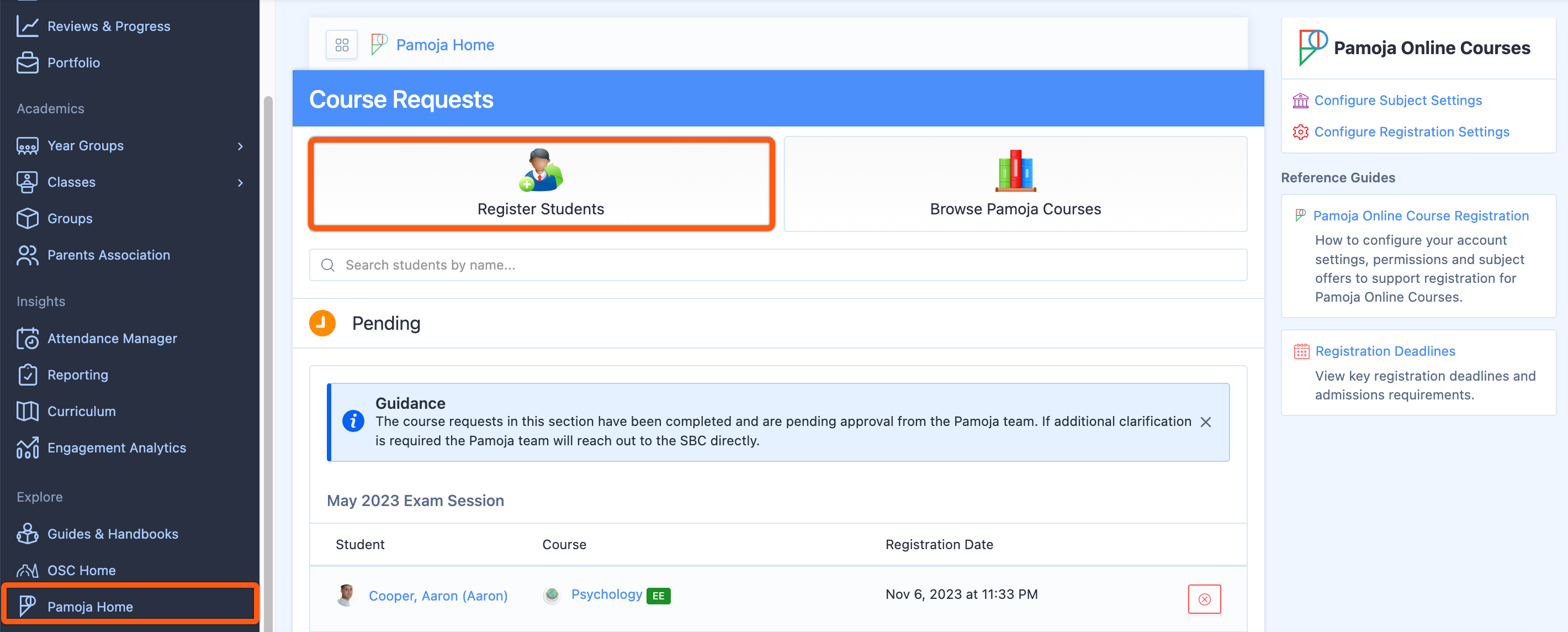Click the Browse Pamoja Courses books icon

[x=1015, y=171]
